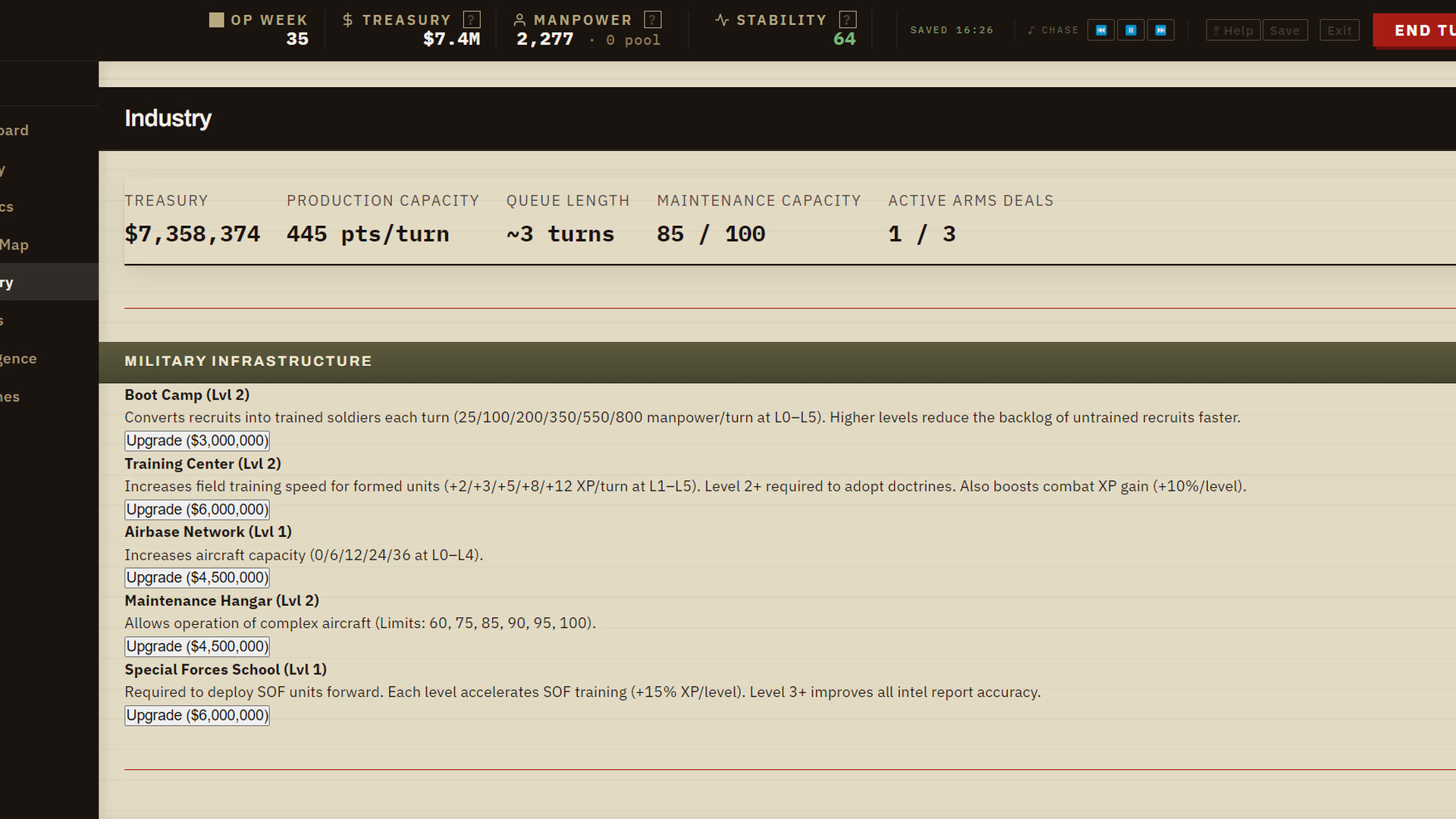
Task: Click the treasury value $7,358,374
Action: click(192, 234)
